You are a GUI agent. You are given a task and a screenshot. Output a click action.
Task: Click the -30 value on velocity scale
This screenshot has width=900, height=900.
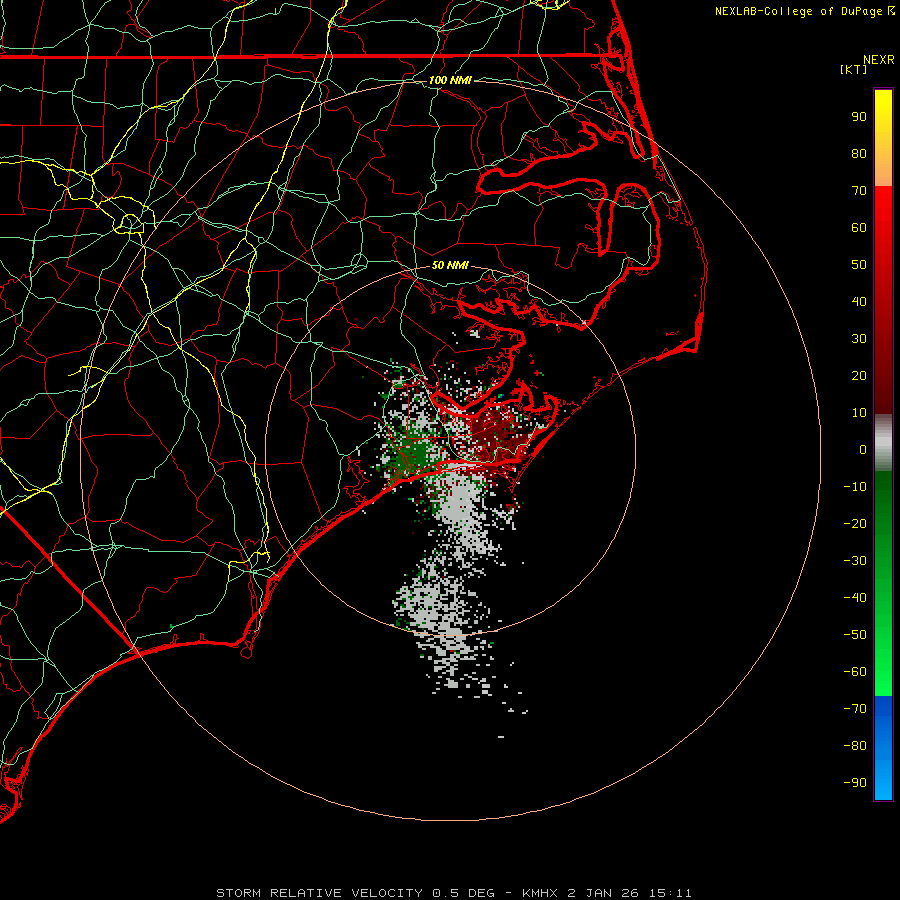click(x=855, y=561)
